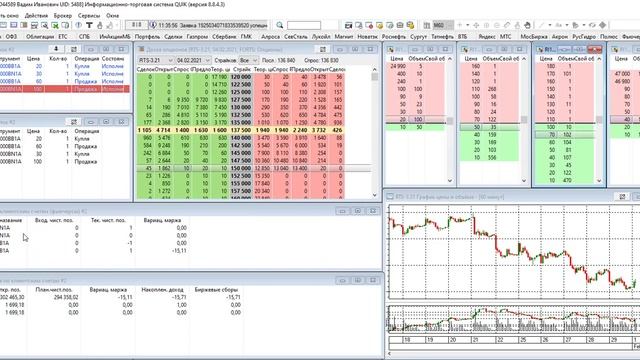Click price 24 990 in first order book
Viewport: 640px width, 360px height.
398,66
